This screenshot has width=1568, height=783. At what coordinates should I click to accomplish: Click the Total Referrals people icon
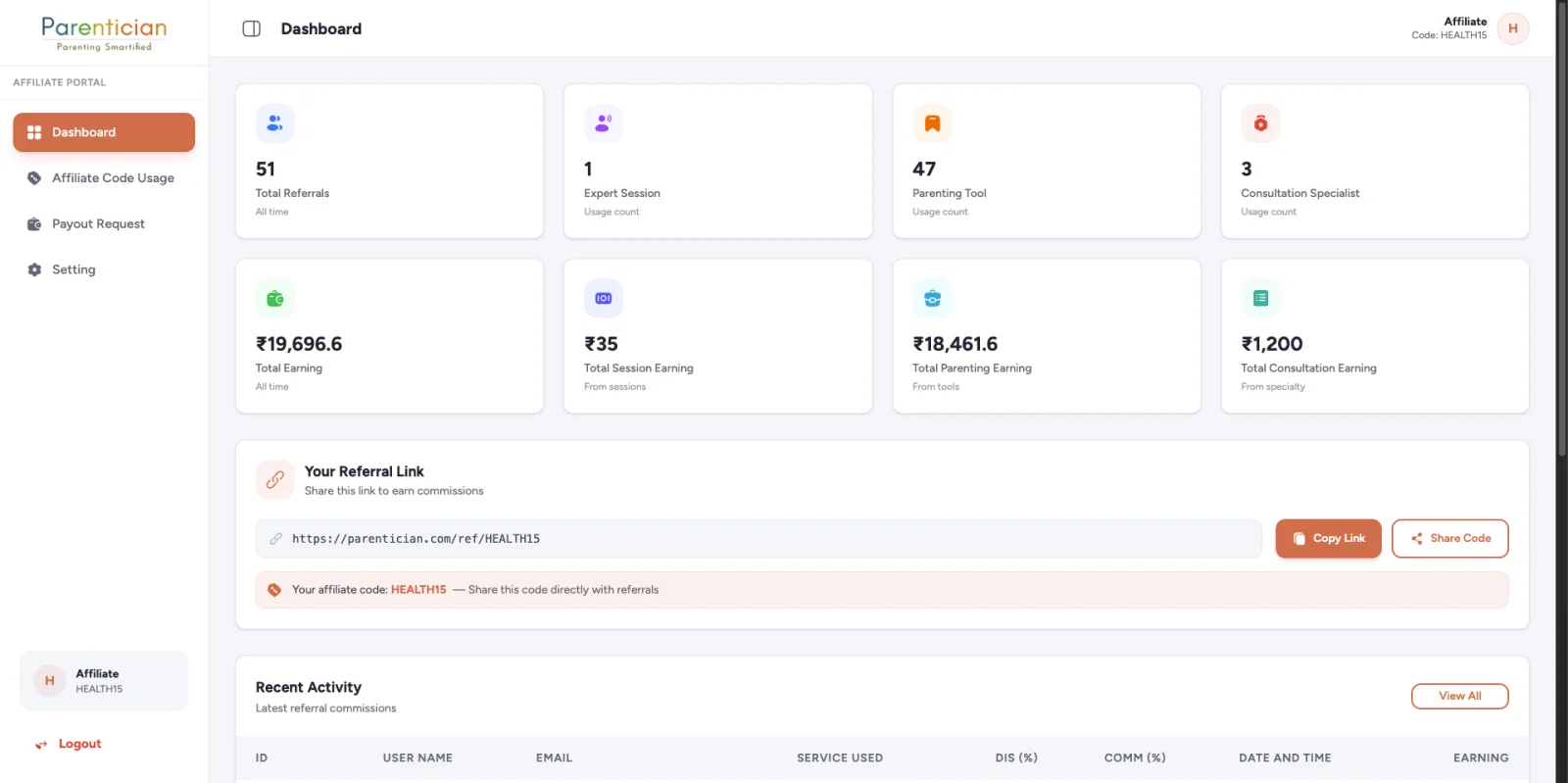[x=274, y=123]
